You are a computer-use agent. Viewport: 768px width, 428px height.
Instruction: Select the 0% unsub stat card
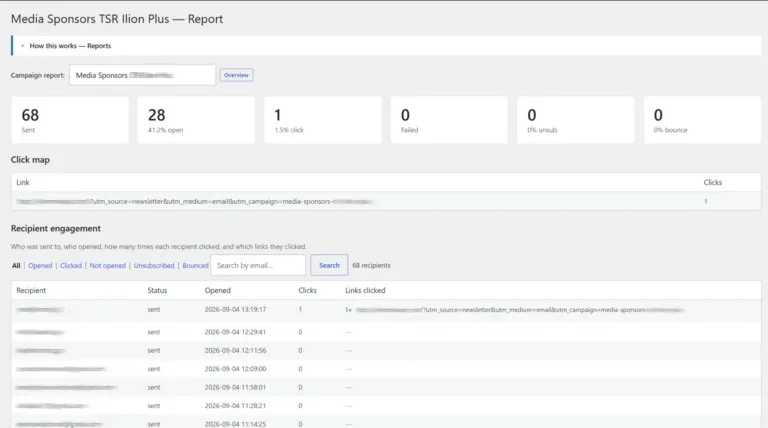(576, 120)
